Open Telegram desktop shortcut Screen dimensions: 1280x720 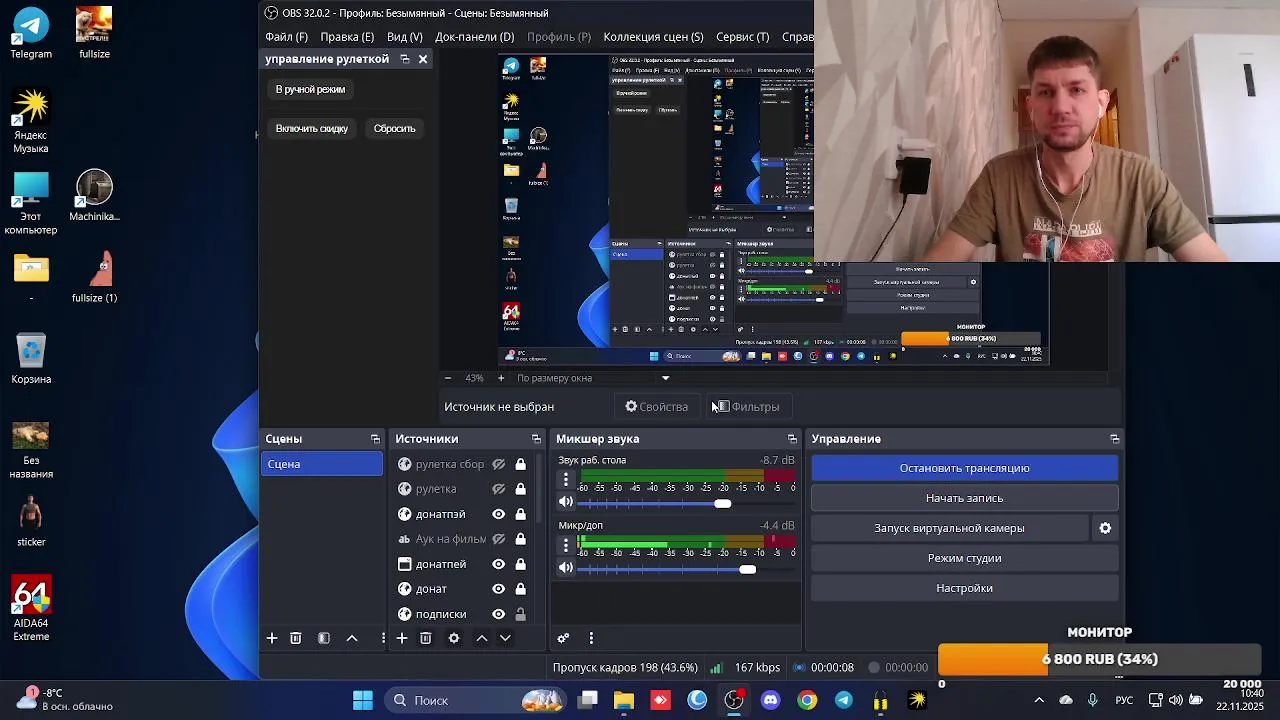pyautogui.click(x=31, y=33)
